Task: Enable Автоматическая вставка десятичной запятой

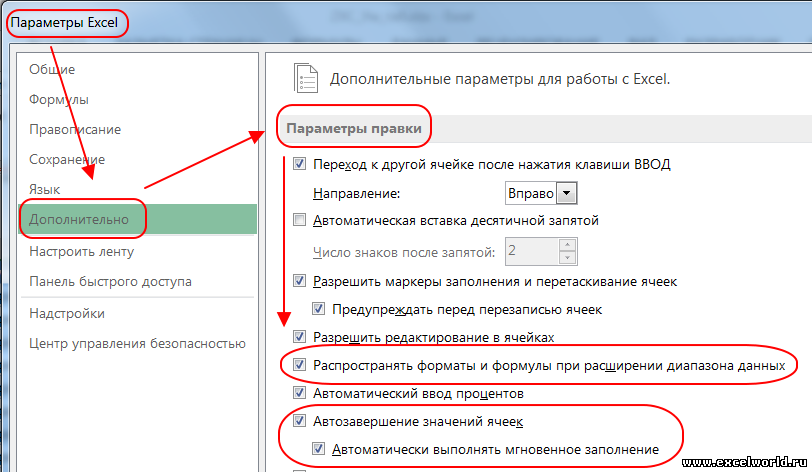Action: tap(299, 220)
